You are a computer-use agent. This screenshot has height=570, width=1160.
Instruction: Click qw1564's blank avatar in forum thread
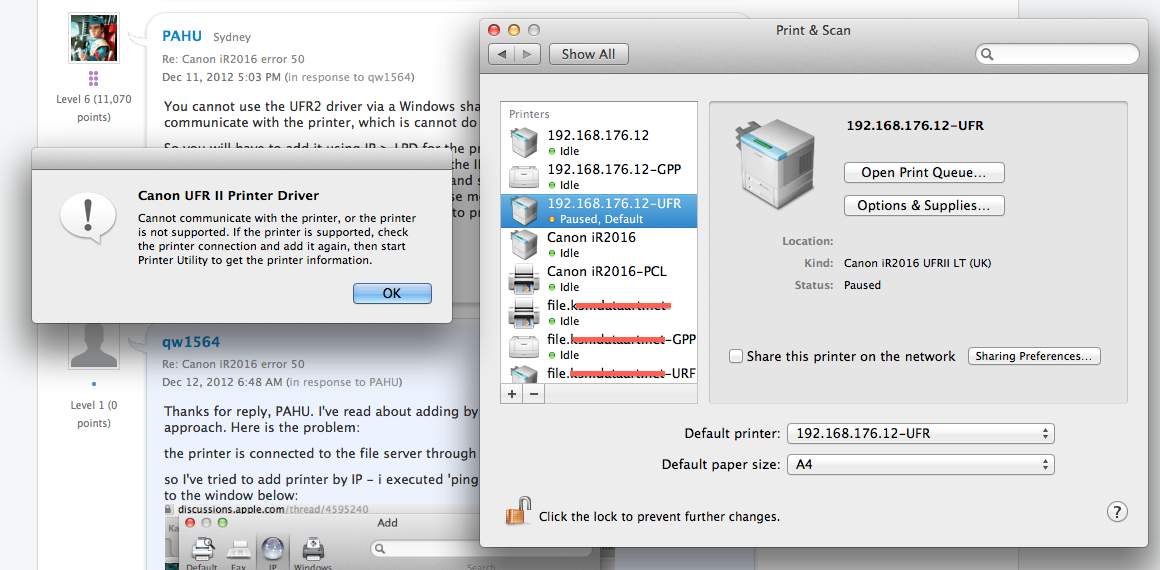point(94,346)
